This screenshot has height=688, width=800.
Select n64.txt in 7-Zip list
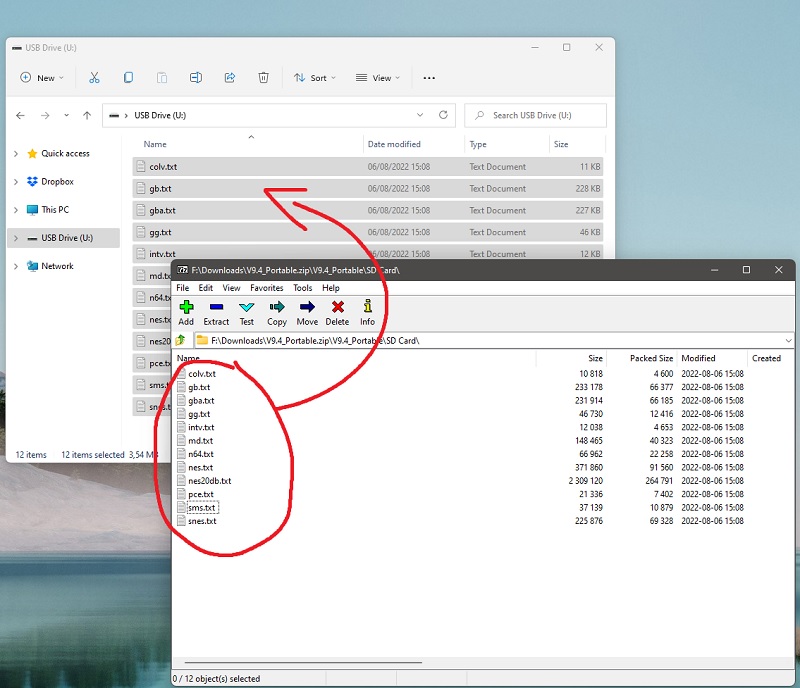click(x=201, y=454)
